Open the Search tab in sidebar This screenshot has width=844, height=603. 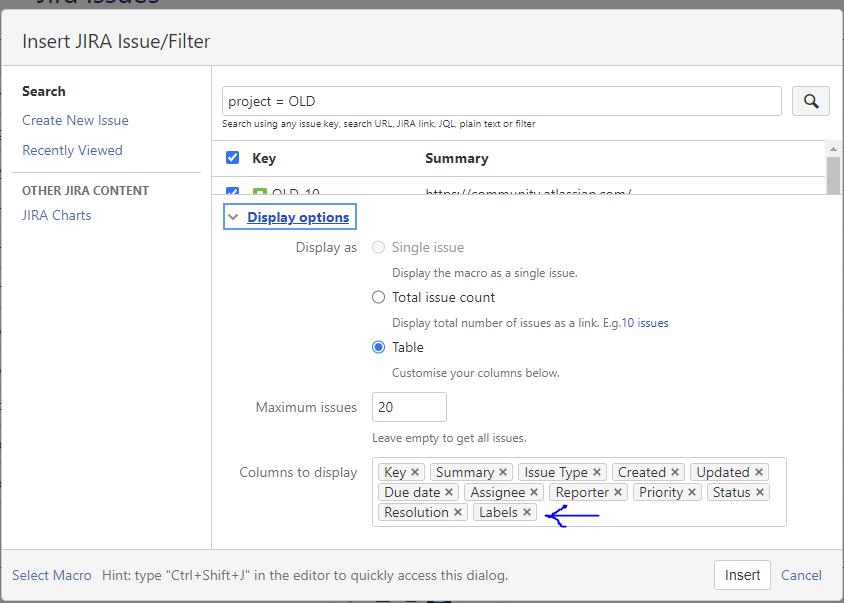point(44,91)
